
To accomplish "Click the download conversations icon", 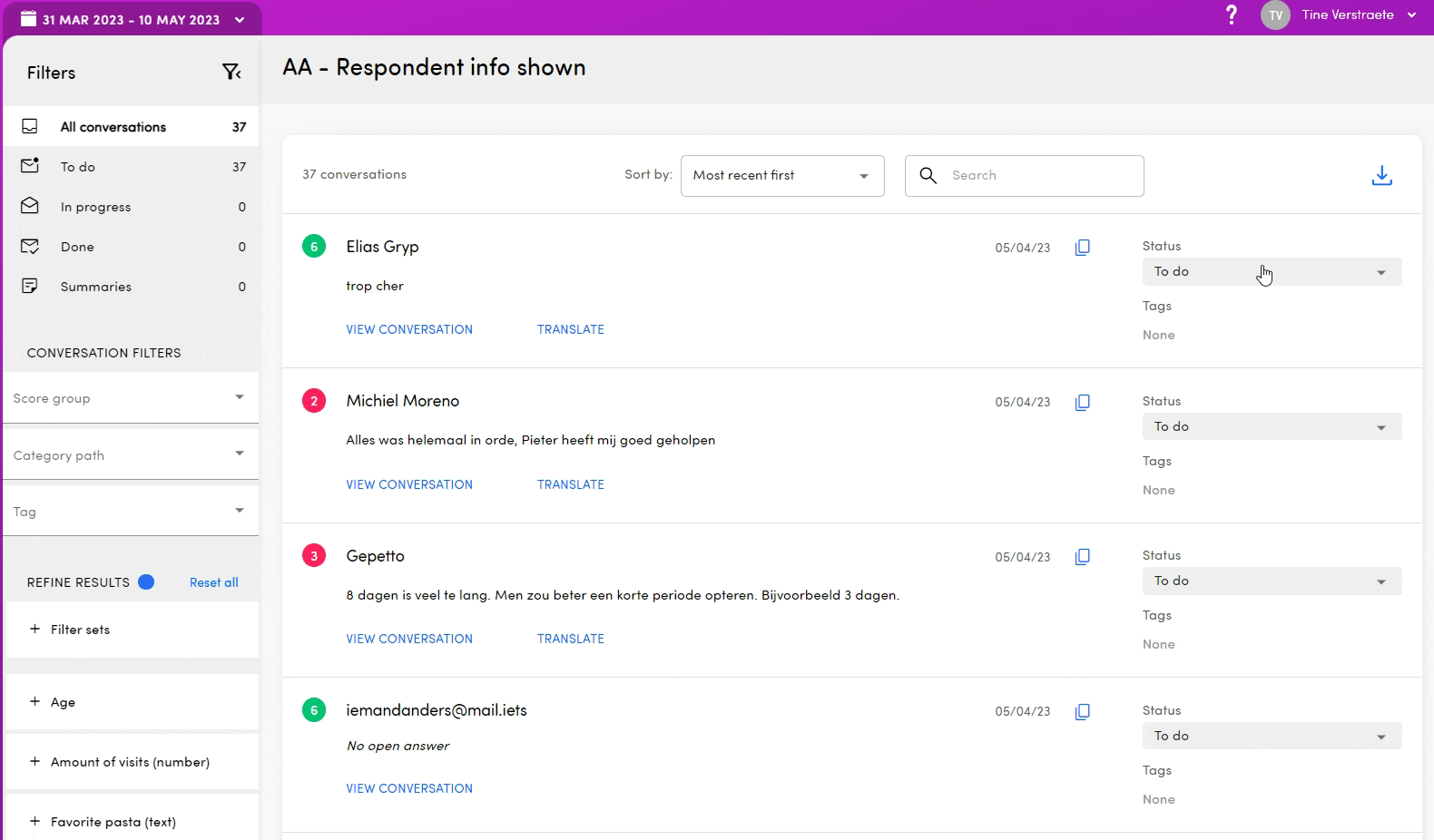I will coord(1381,175).
